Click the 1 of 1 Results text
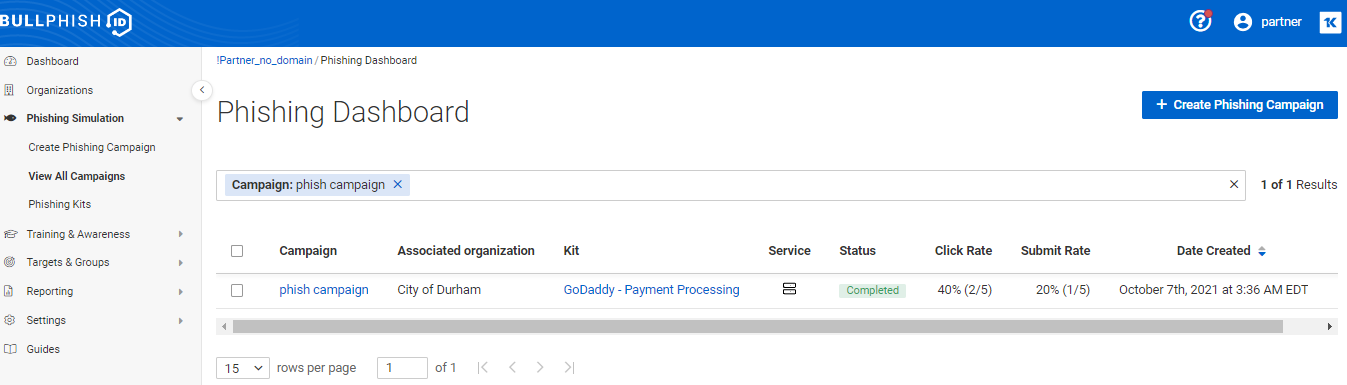 pyautogui.click(x=1299, y=185)
